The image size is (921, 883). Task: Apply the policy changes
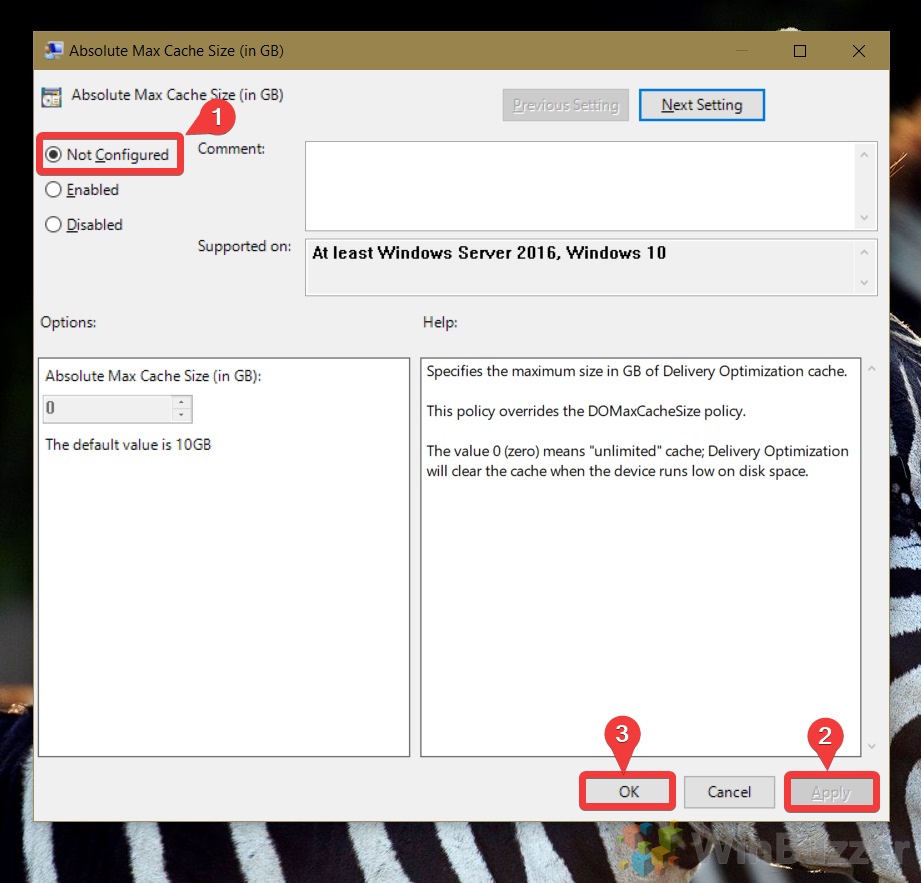pyautogui.click(x=831, y=793)
